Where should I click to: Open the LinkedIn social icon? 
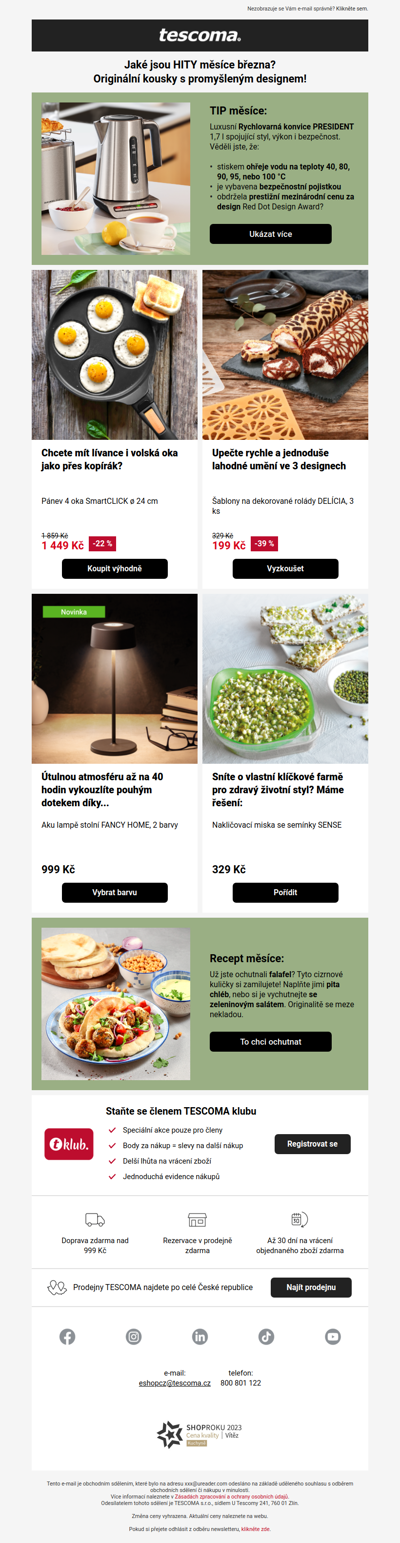pos(200,1336)
